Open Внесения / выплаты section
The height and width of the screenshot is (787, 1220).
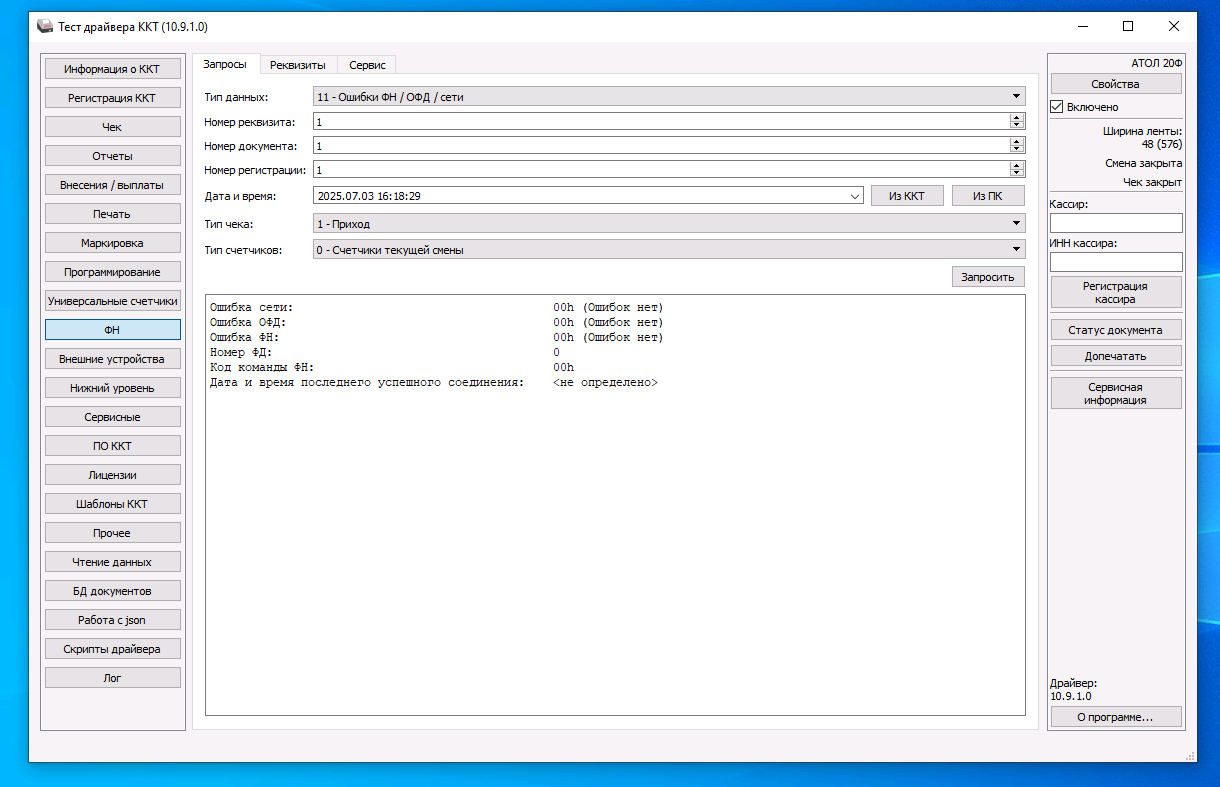coord(112,185)
